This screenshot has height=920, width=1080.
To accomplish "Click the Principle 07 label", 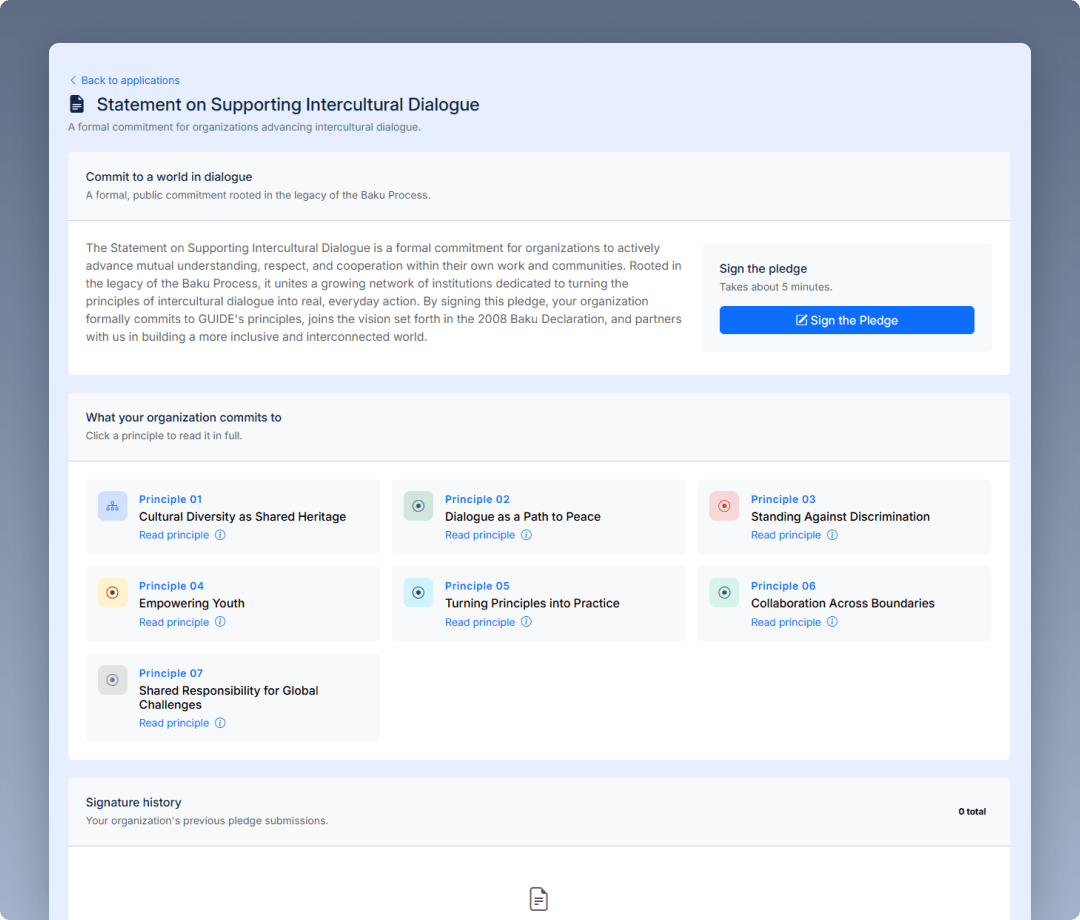I will [x=171, y=673].
